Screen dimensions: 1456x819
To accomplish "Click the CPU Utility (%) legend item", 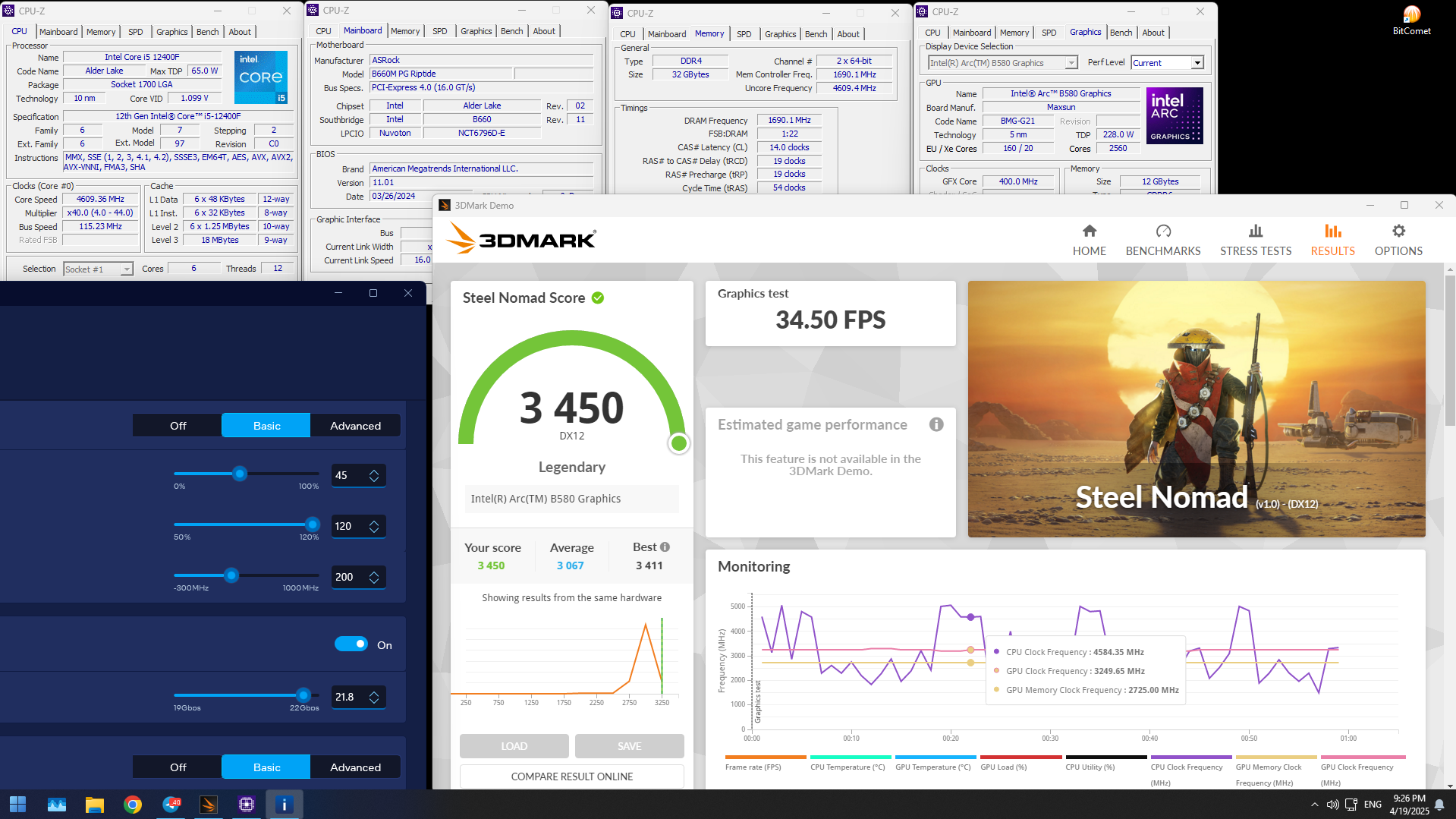I will pyautogui.click(x=1105, y=763).
